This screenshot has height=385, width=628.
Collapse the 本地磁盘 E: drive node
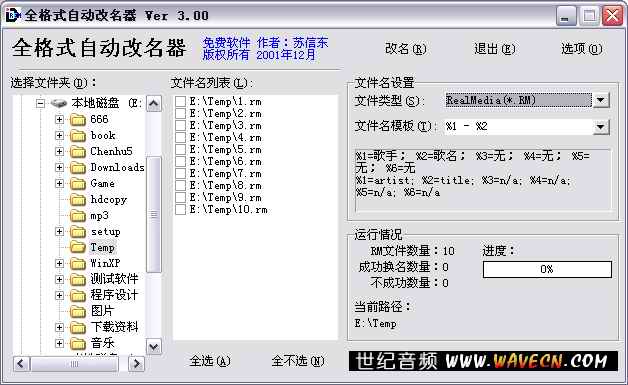point(40,103)
